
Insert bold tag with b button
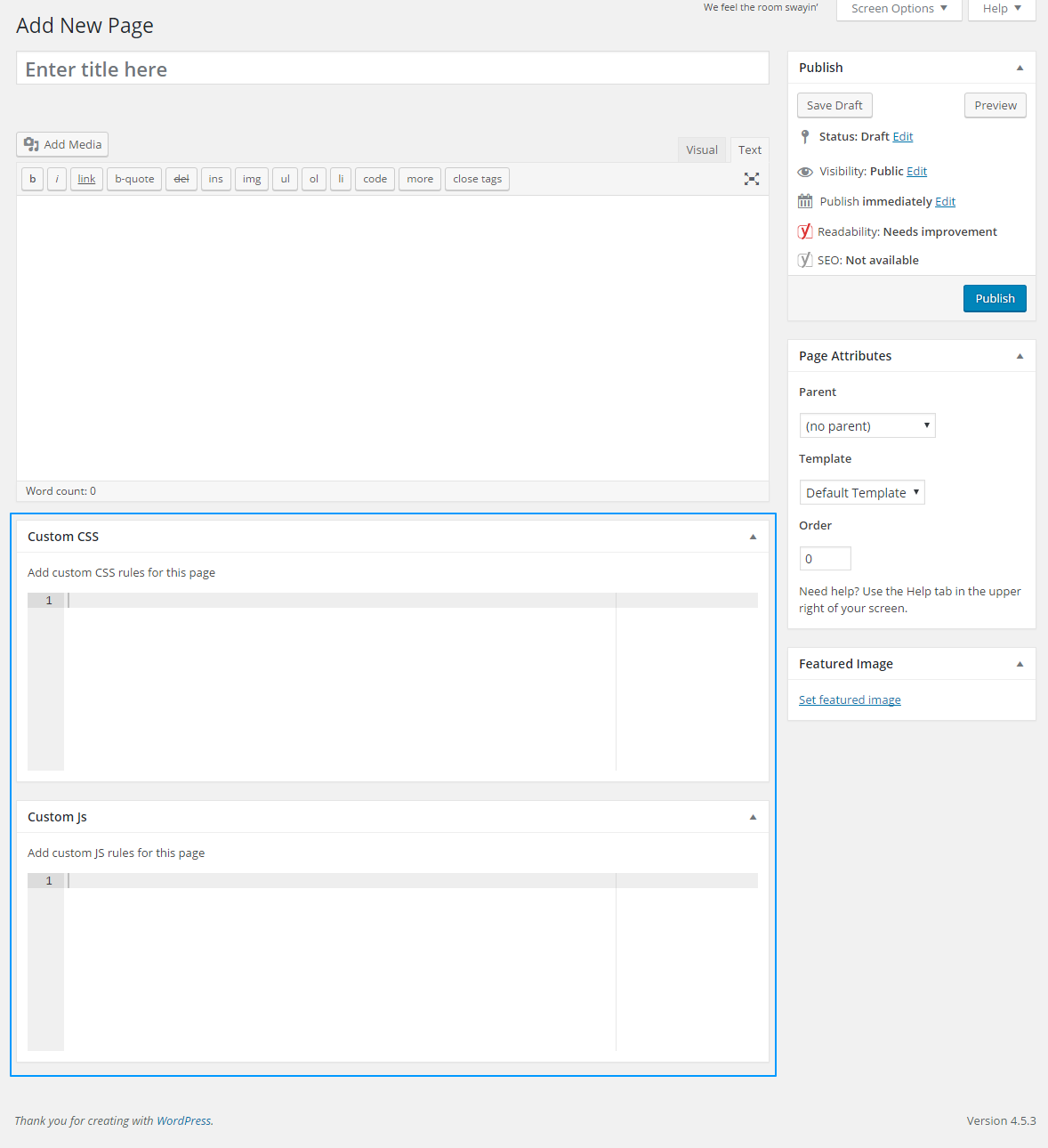[x=33, y=179]
